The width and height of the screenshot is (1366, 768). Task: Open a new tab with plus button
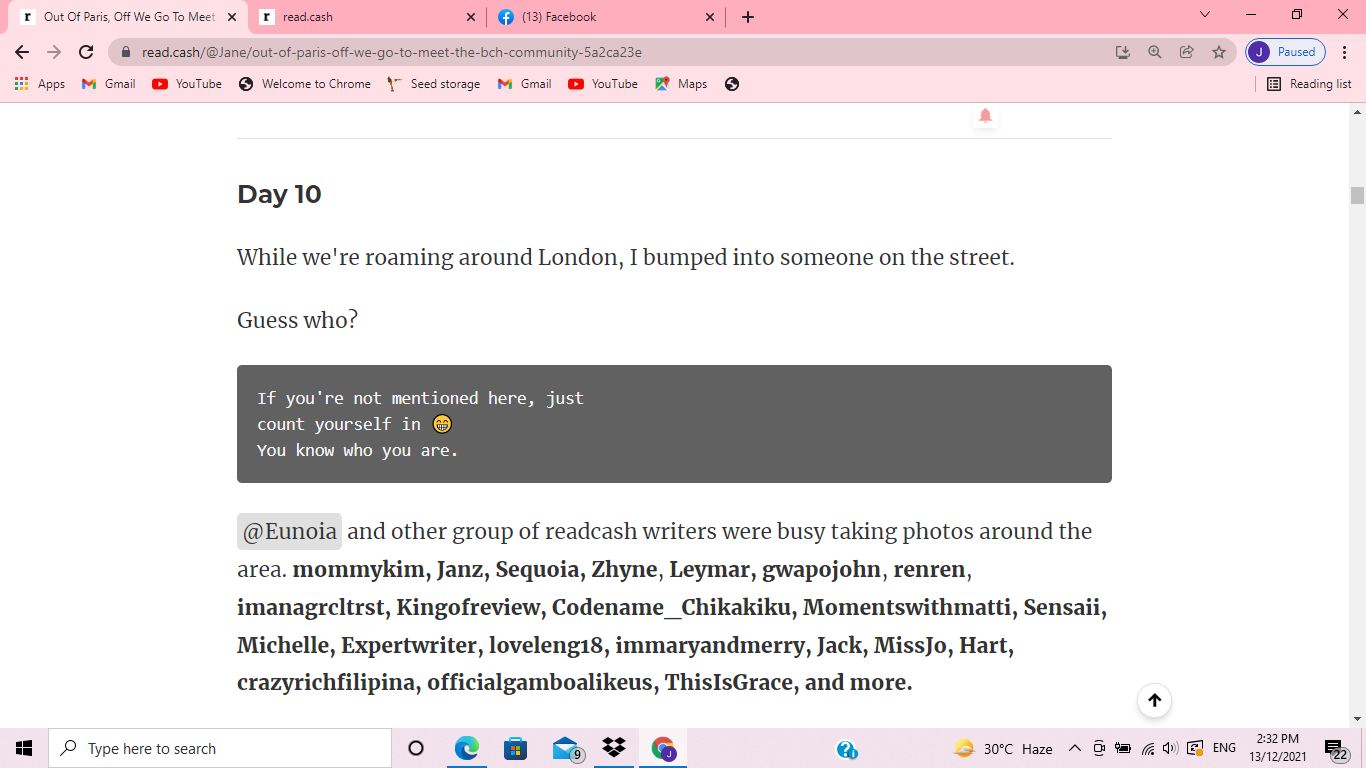click(x=748, y=17)
